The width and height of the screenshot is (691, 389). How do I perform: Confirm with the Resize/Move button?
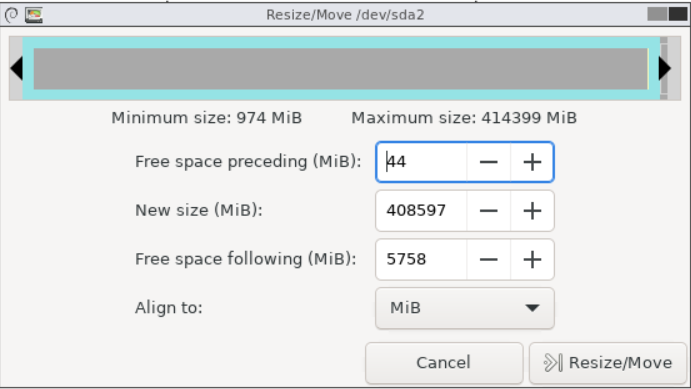pyautogui.click(x=608, y=363)
